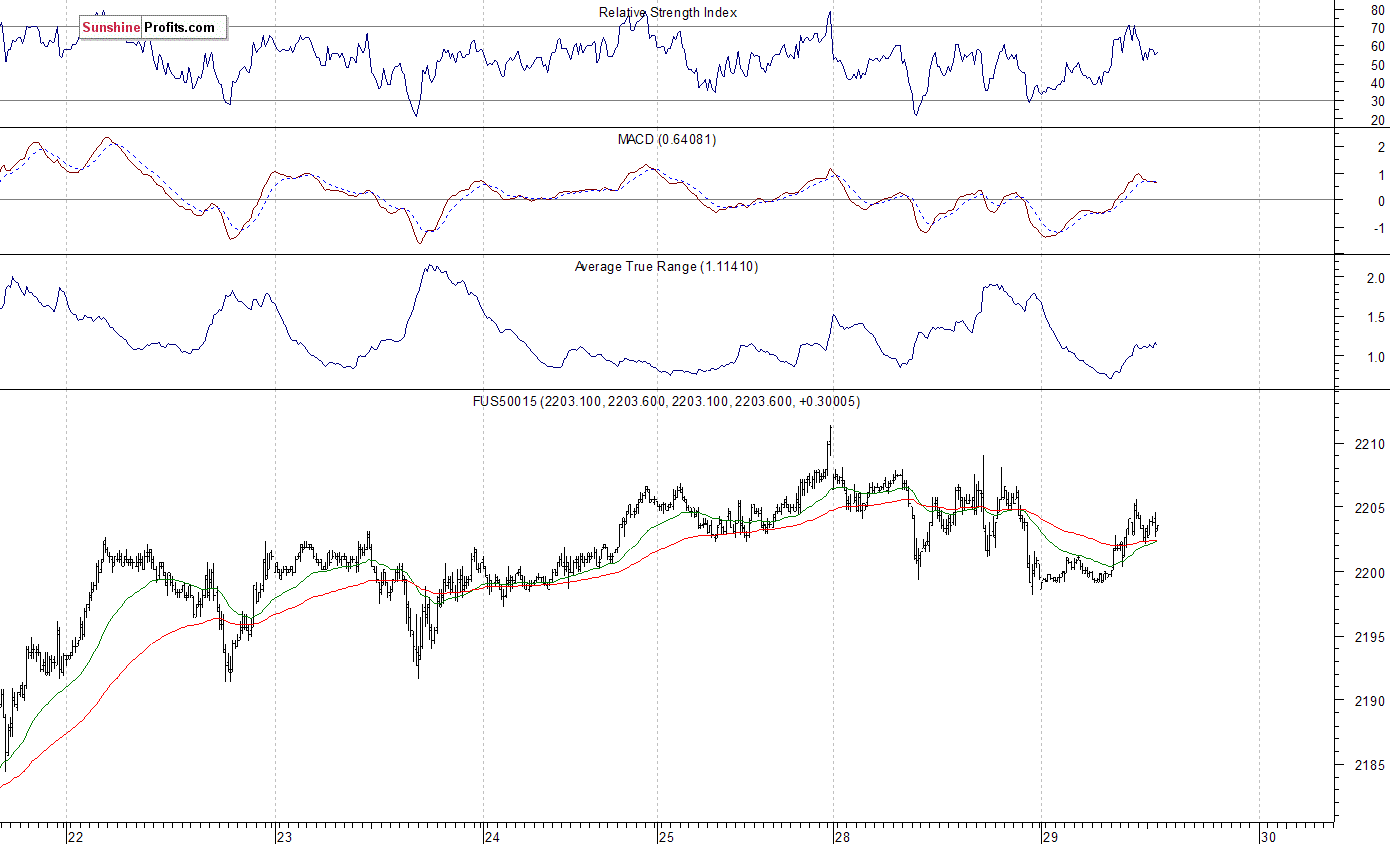Click date label 28 on time axis

(842, 836)
